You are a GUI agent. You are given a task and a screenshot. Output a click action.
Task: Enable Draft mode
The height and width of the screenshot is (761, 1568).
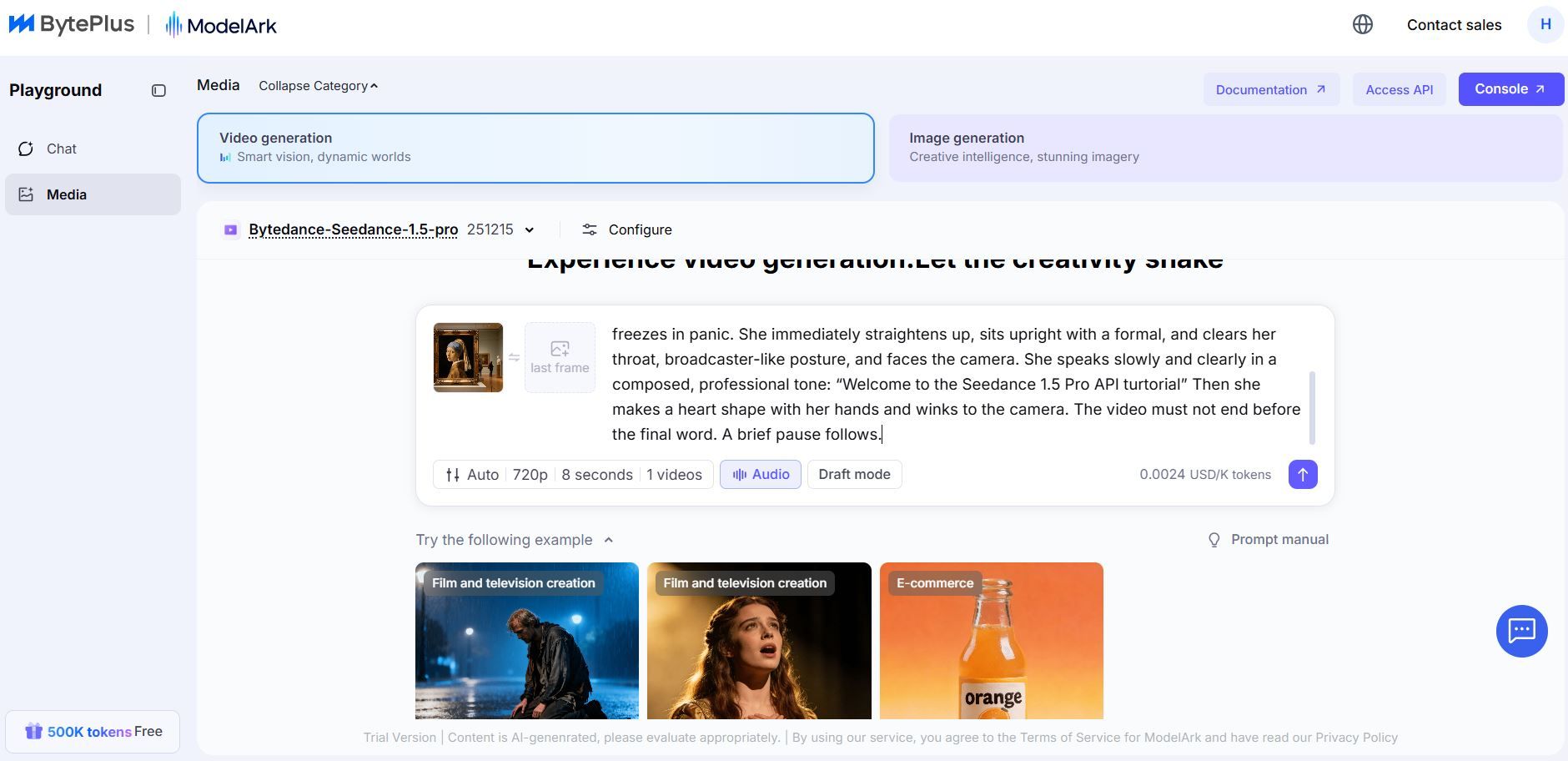[854, 475]
